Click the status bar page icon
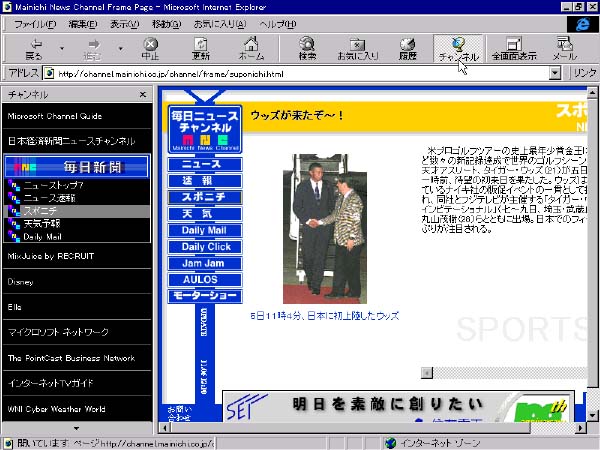 click(x=8, y=443)
